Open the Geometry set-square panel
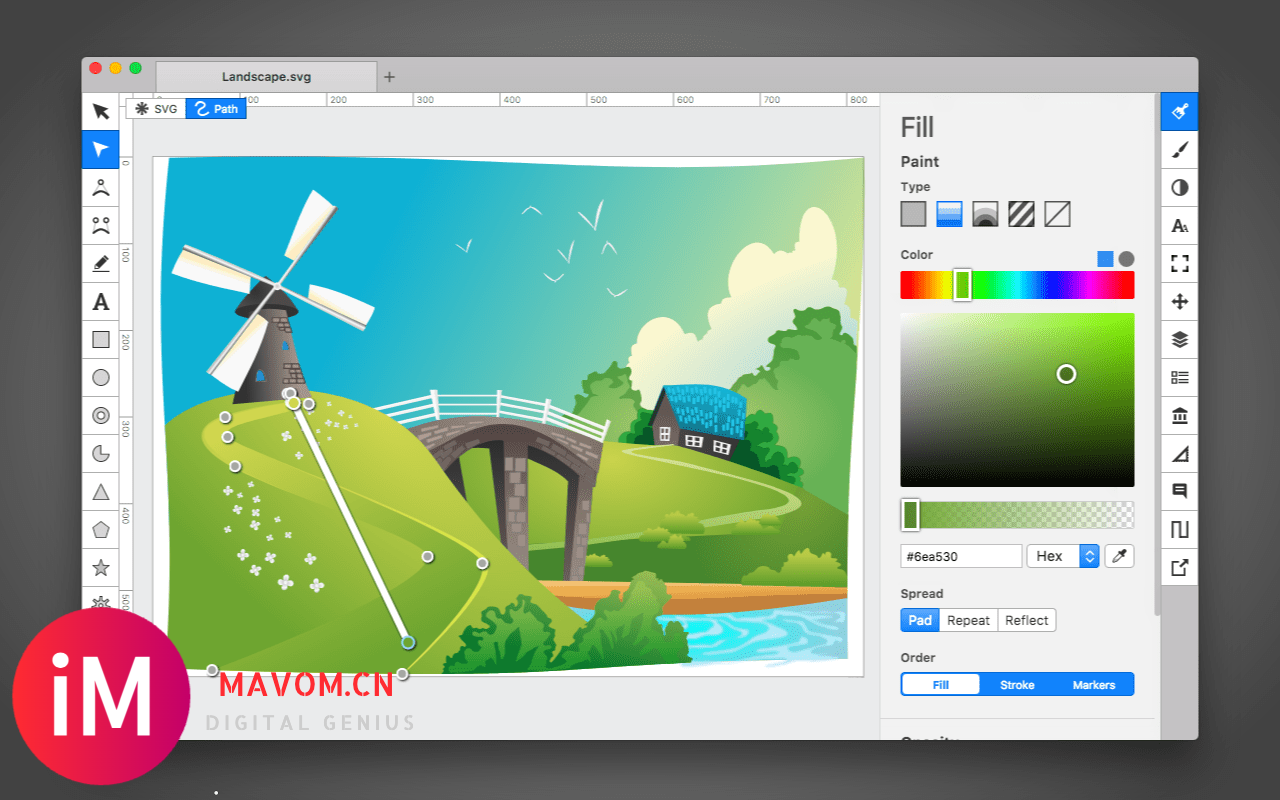1280x800 pixels. tap(1179, 453)
